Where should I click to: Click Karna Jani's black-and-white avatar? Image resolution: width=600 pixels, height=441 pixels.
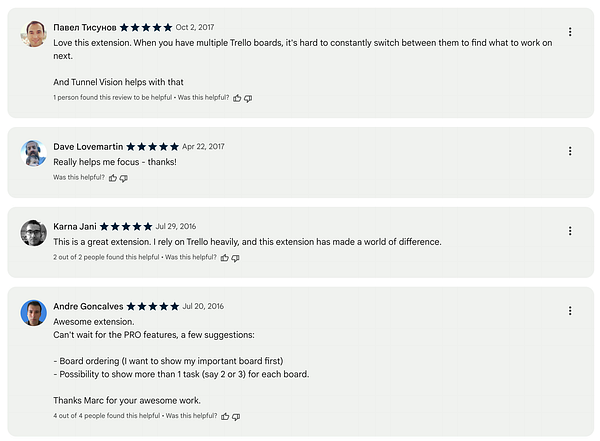pyautogui.click(x=34, y=233)
